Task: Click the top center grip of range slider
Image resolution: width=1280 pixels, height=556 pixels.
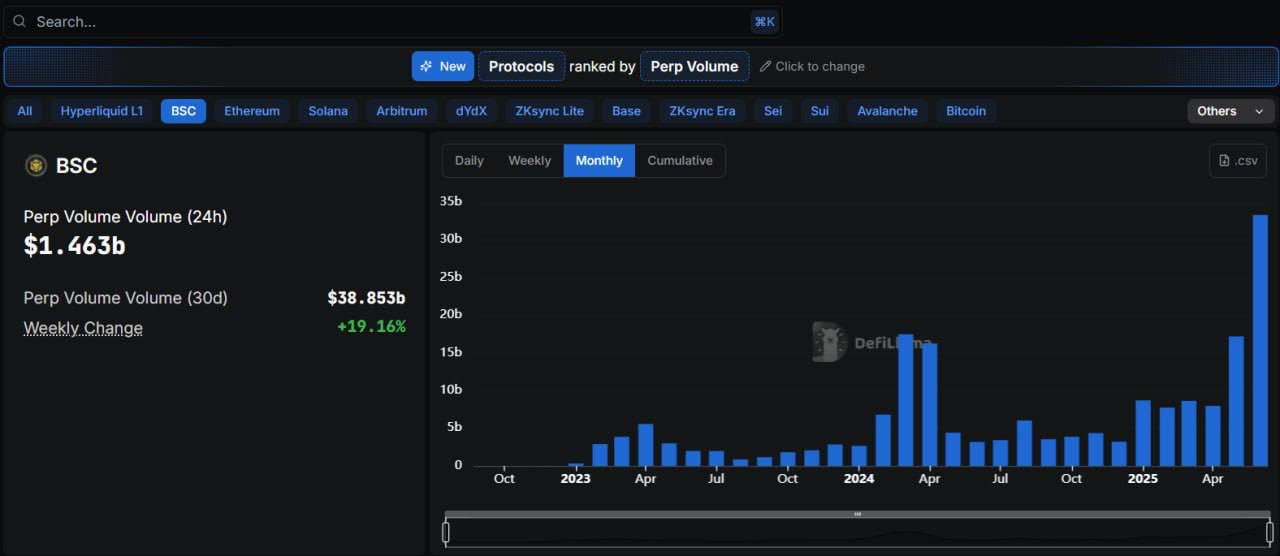Action: click(858, 514)
